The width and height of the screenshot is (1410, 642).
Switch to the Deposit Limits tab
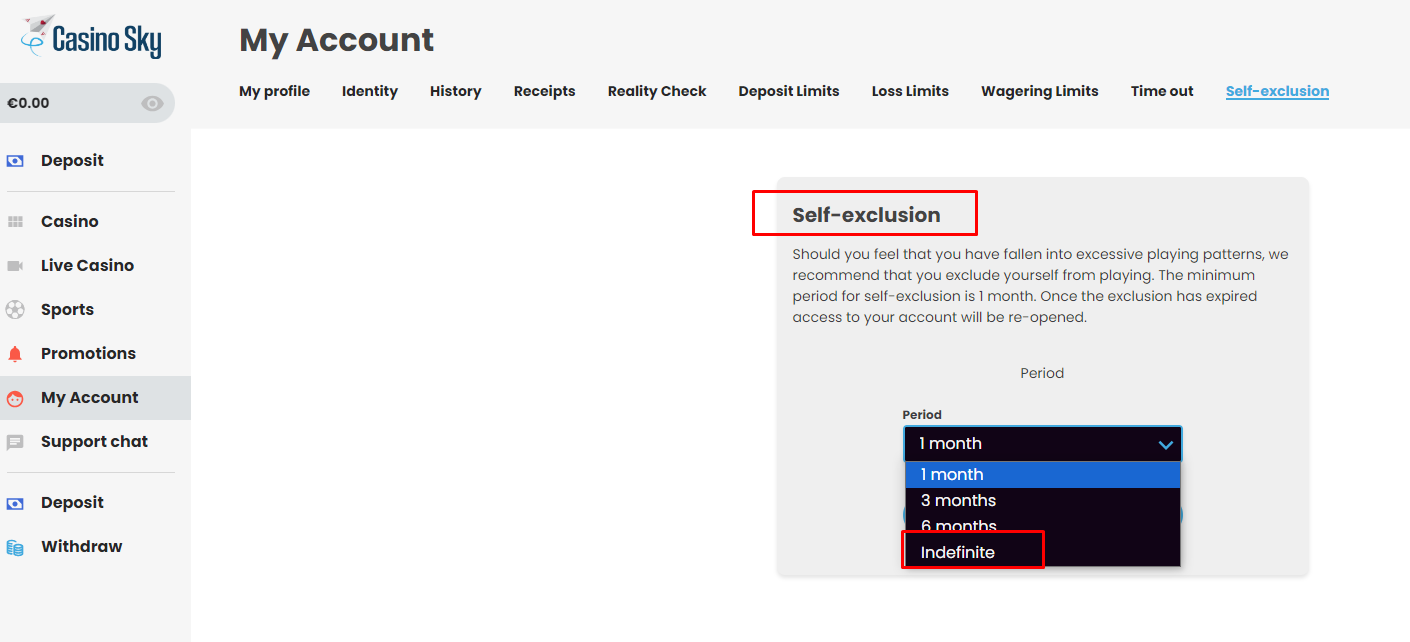click(x=788, y=91)
